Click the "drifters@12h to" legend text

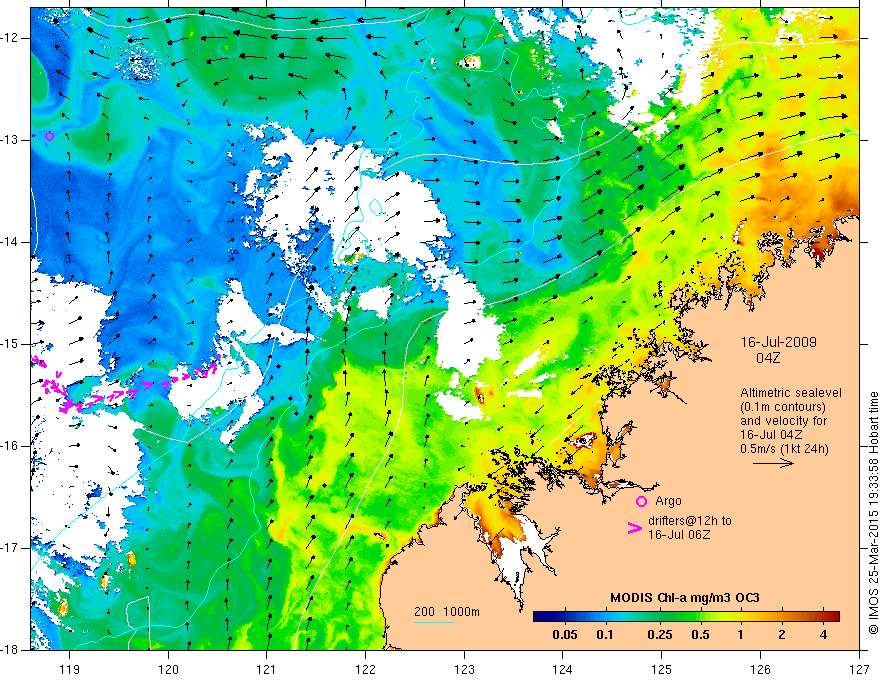690,521
